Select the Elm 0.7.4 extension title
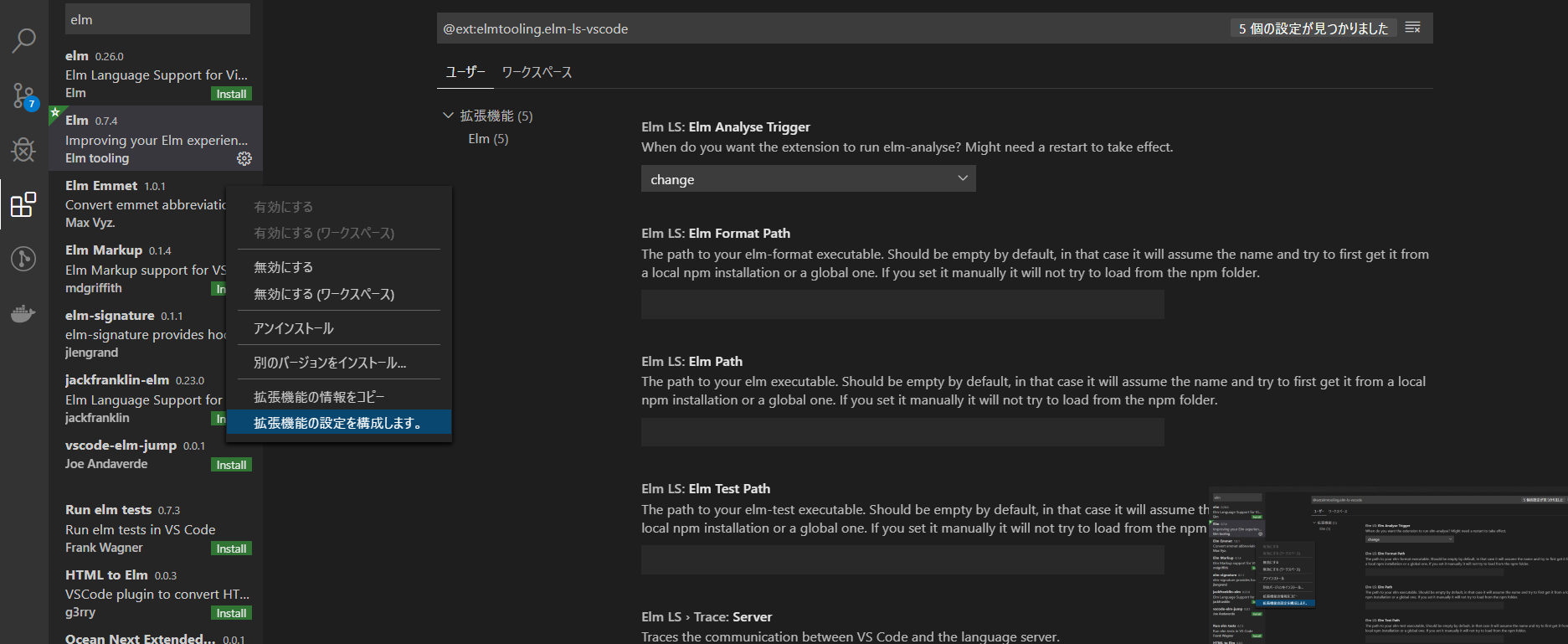The width and height of the screenshot is (1568, 644). [x=77, y=120]
